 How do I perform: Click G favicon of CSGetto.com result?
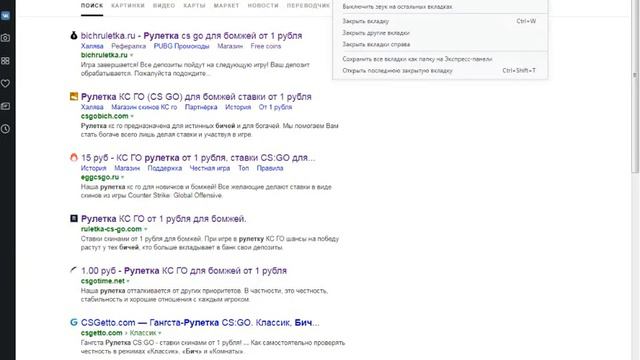[74, 322]
